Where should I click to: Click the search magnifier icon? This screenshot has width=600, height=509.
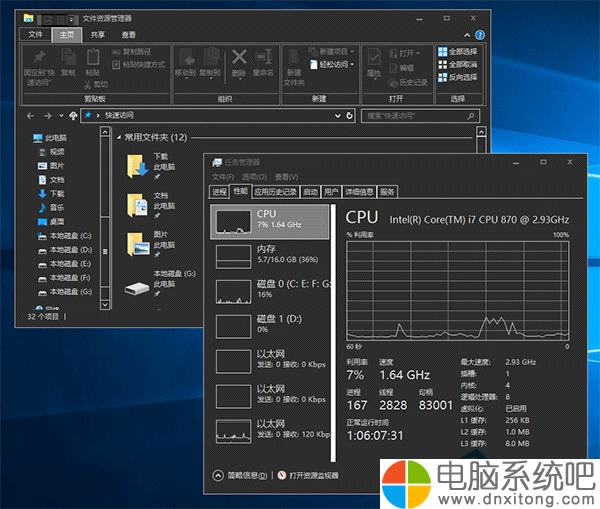point(471,116)
